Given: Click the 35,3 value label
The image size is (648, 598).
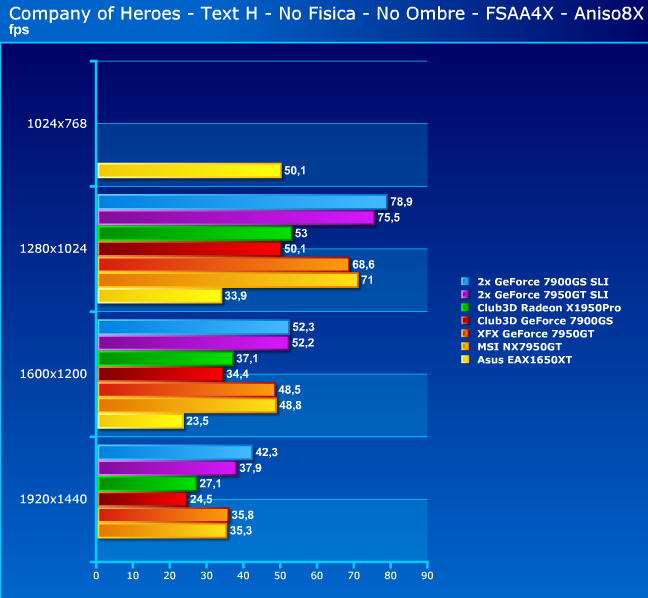Looking at the screenshot, I should (x=241, y=531).
